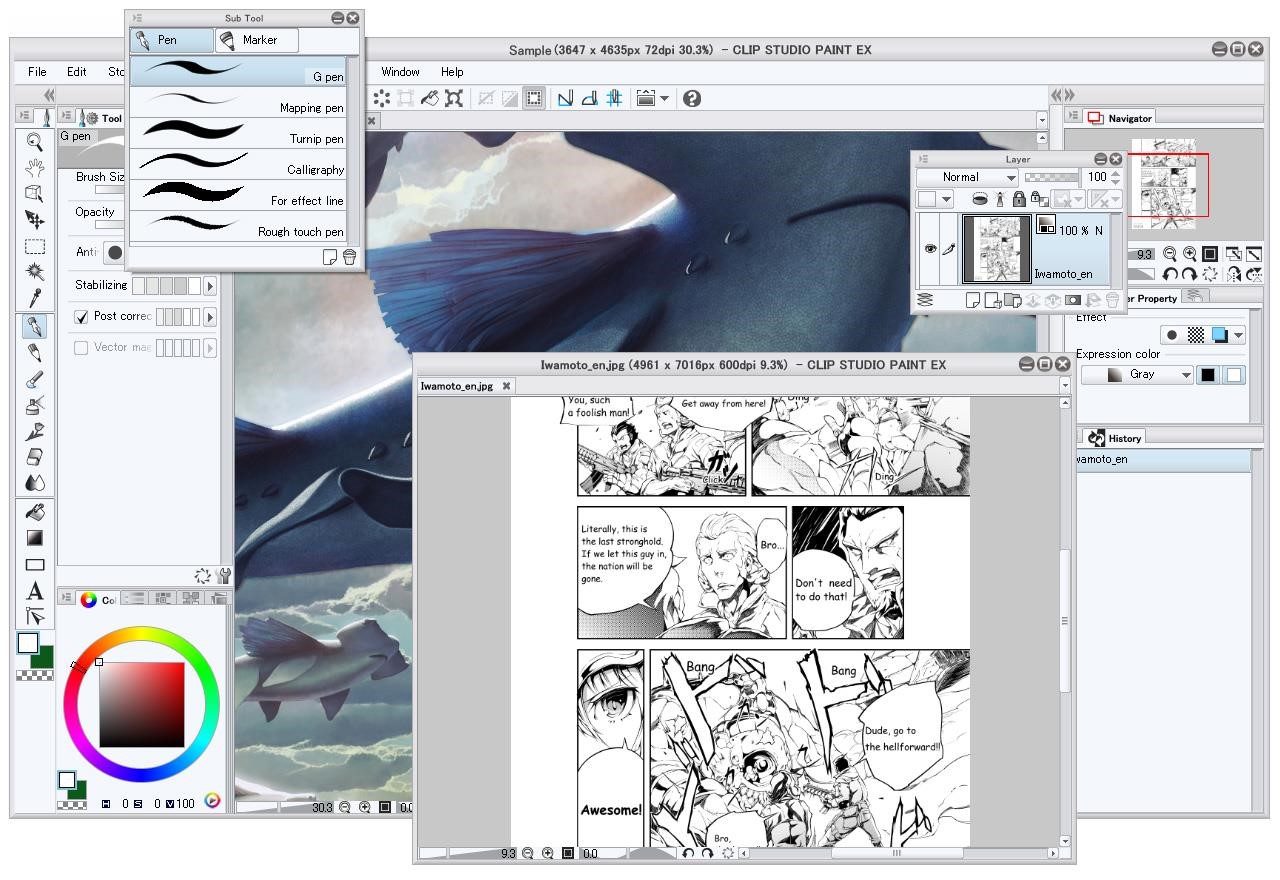The image size is (1280, 880).
Task: Create a new raster layer in the Layer palette
Action: [x=973, y=299]
